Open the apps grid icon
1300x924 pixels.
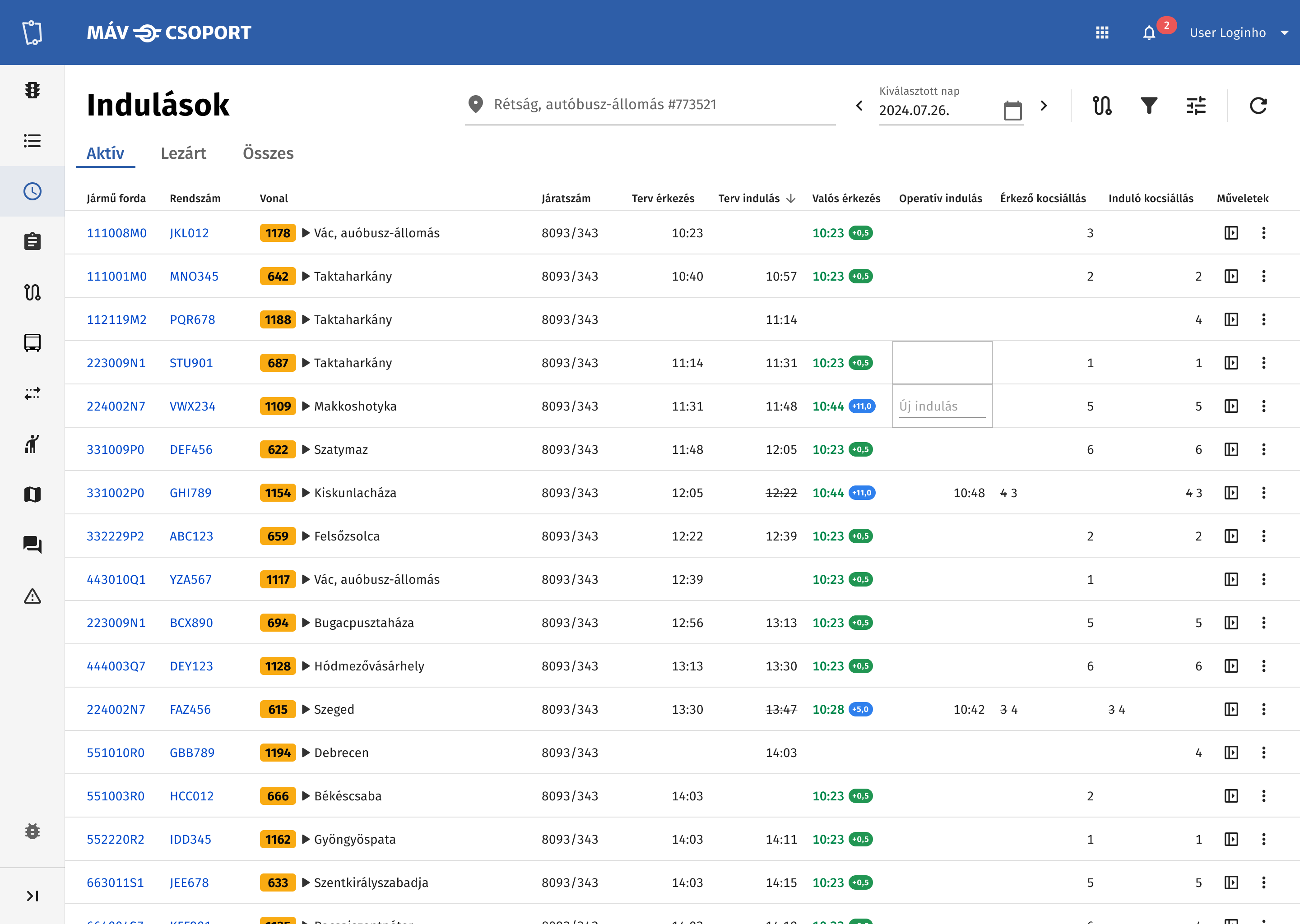1102,32
